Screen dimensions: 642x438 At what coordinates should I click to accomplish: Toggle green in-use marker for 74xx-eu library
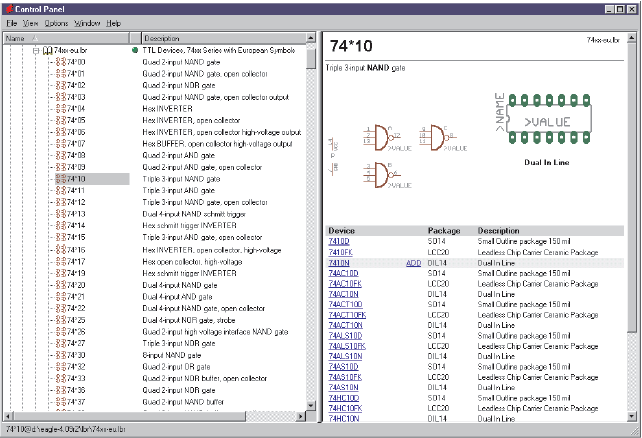(135, 50)
